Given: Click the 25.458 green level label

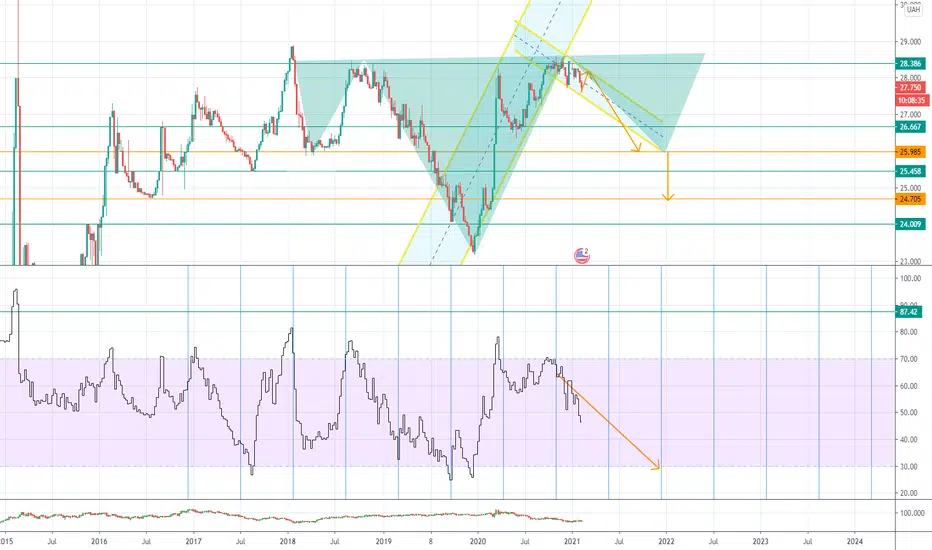Looking at the screenshot, I should click(910, 171).
